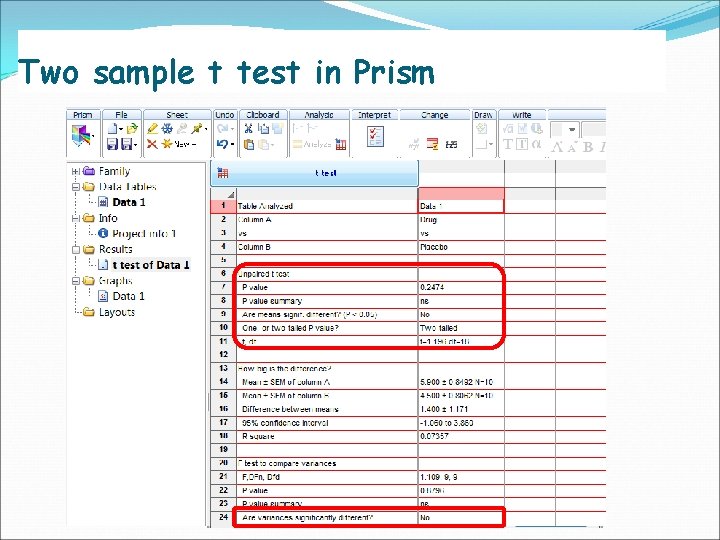The width and height of the screenshot is (720, 540).
Task: Click the square root icon in Write group
Action: click(x=508, y=129)
